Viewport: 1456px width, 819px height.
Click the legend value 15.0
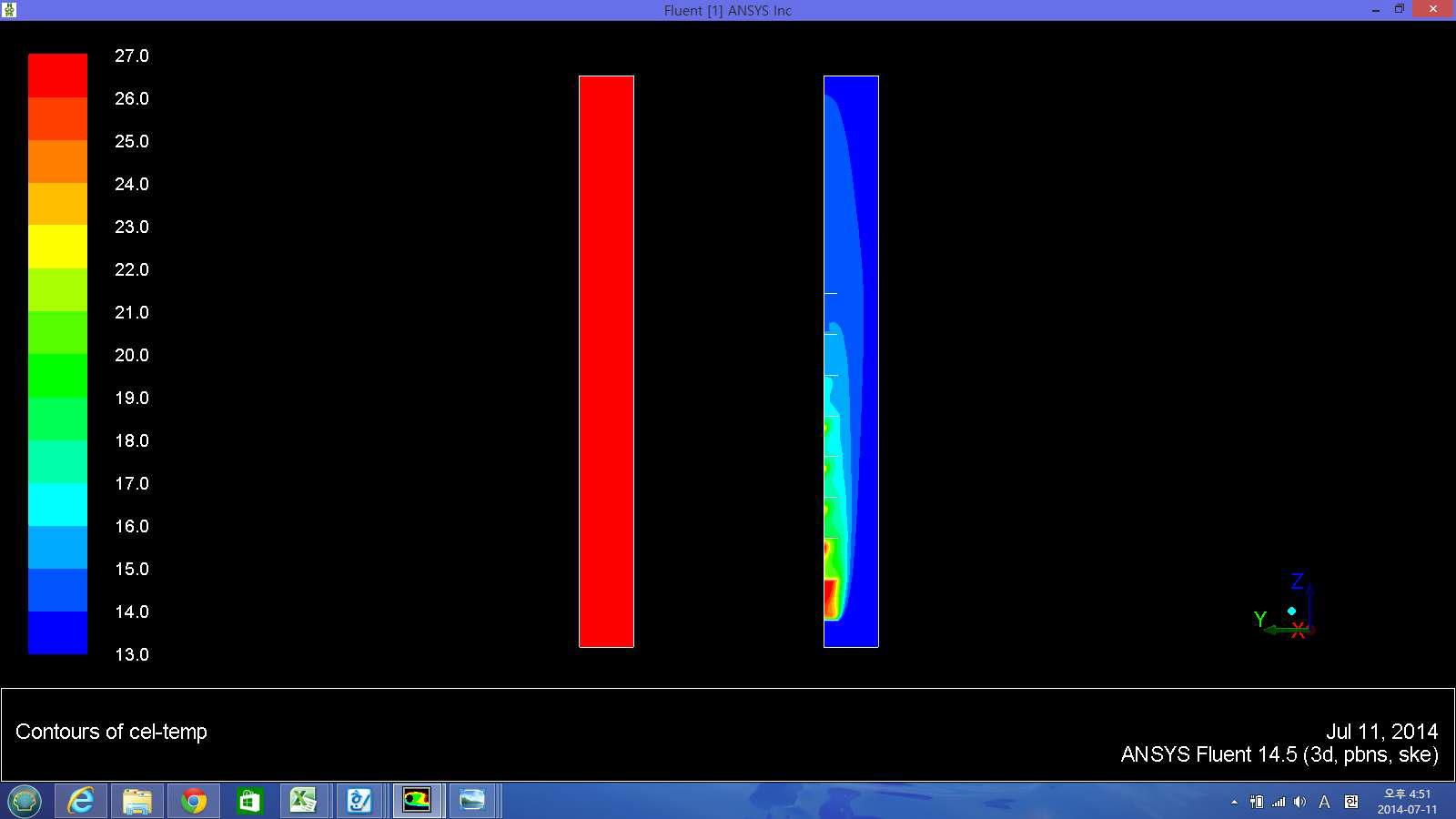131,569
